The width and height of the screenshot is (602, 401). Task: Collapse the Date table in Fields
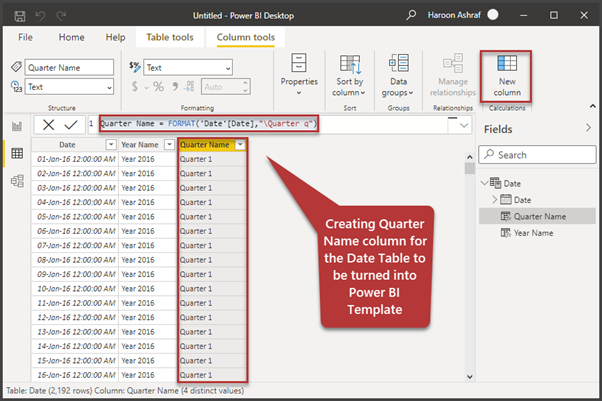click(485, 183)
